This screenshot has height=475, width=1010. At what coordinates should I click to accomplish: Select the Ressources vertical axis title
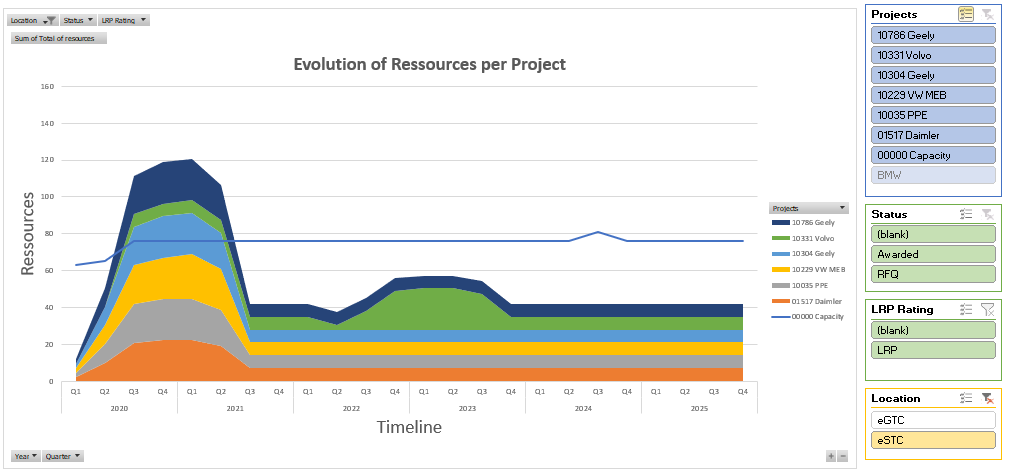coord(27,233)
